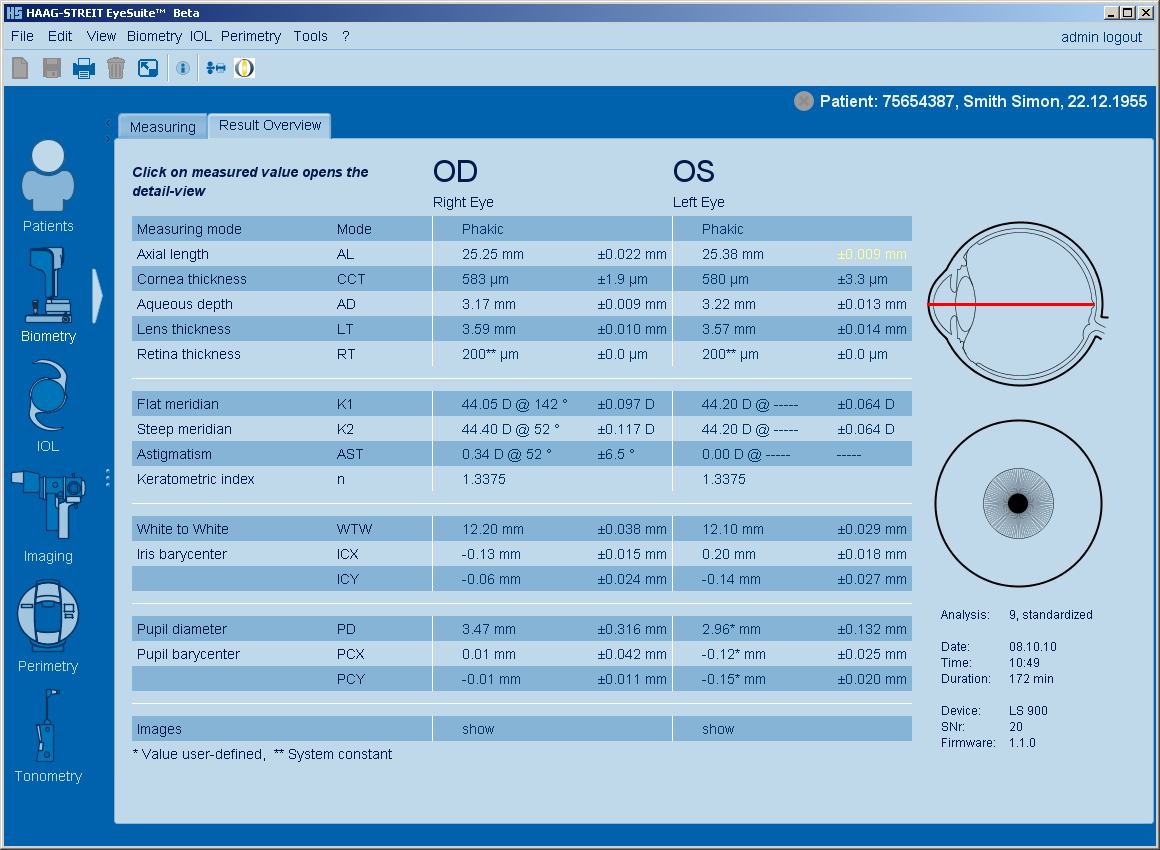Image resolution: width=1160 pixels, height=850 pixels.
Task: Click the fullscreen toggle icon in the toolbar
Action: tap(147, 68)
